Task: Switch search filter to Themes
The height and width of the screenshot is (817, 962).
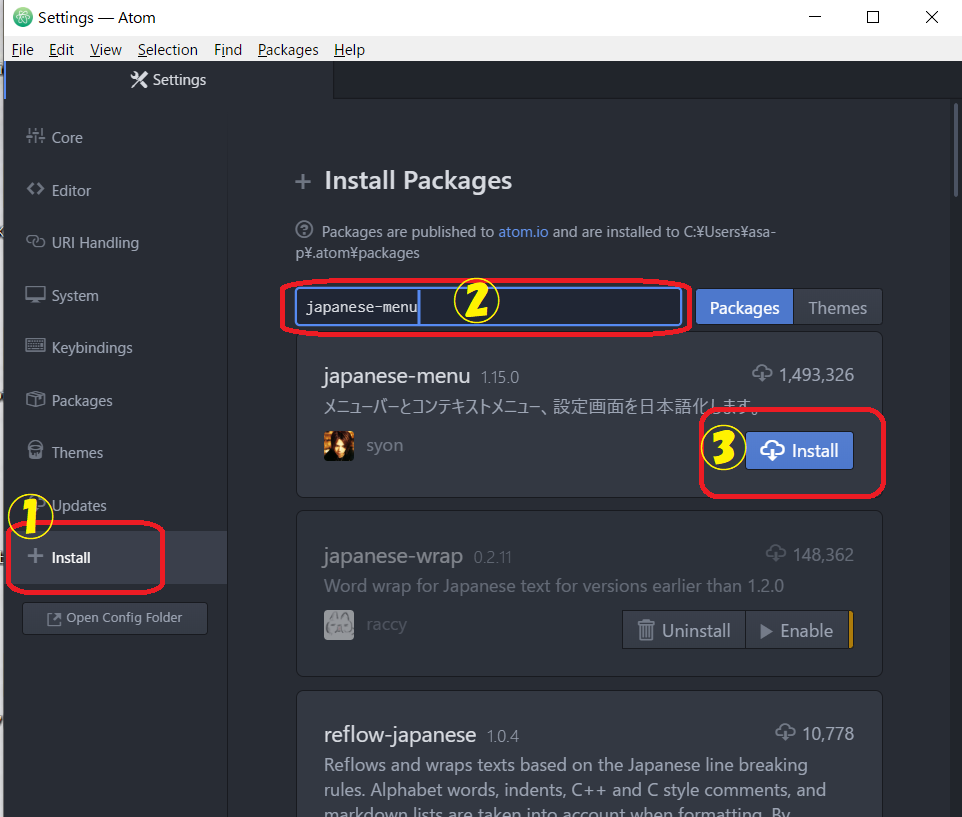Action: click(x=837, y=308)
